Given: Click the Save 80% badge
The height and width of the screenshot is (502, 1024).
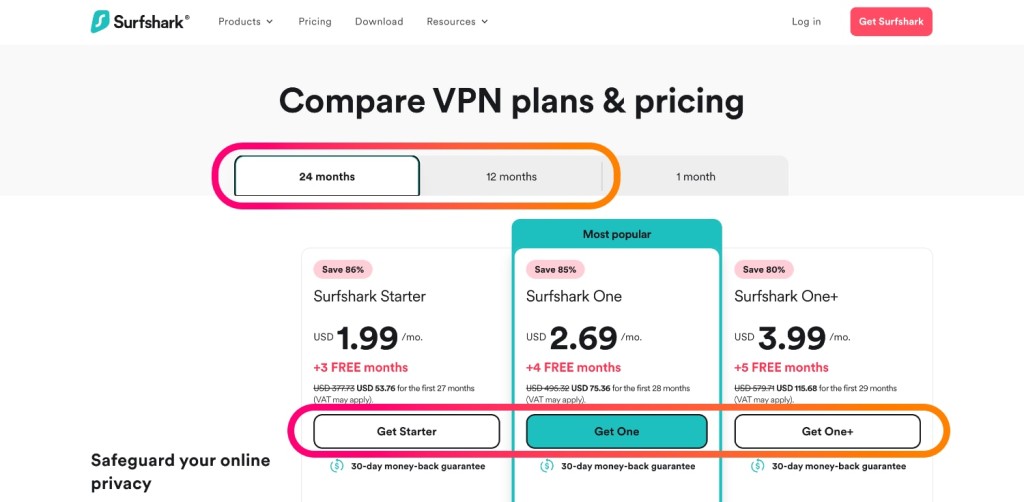Looking at the screenshot, I should click(x=764, y=269).
